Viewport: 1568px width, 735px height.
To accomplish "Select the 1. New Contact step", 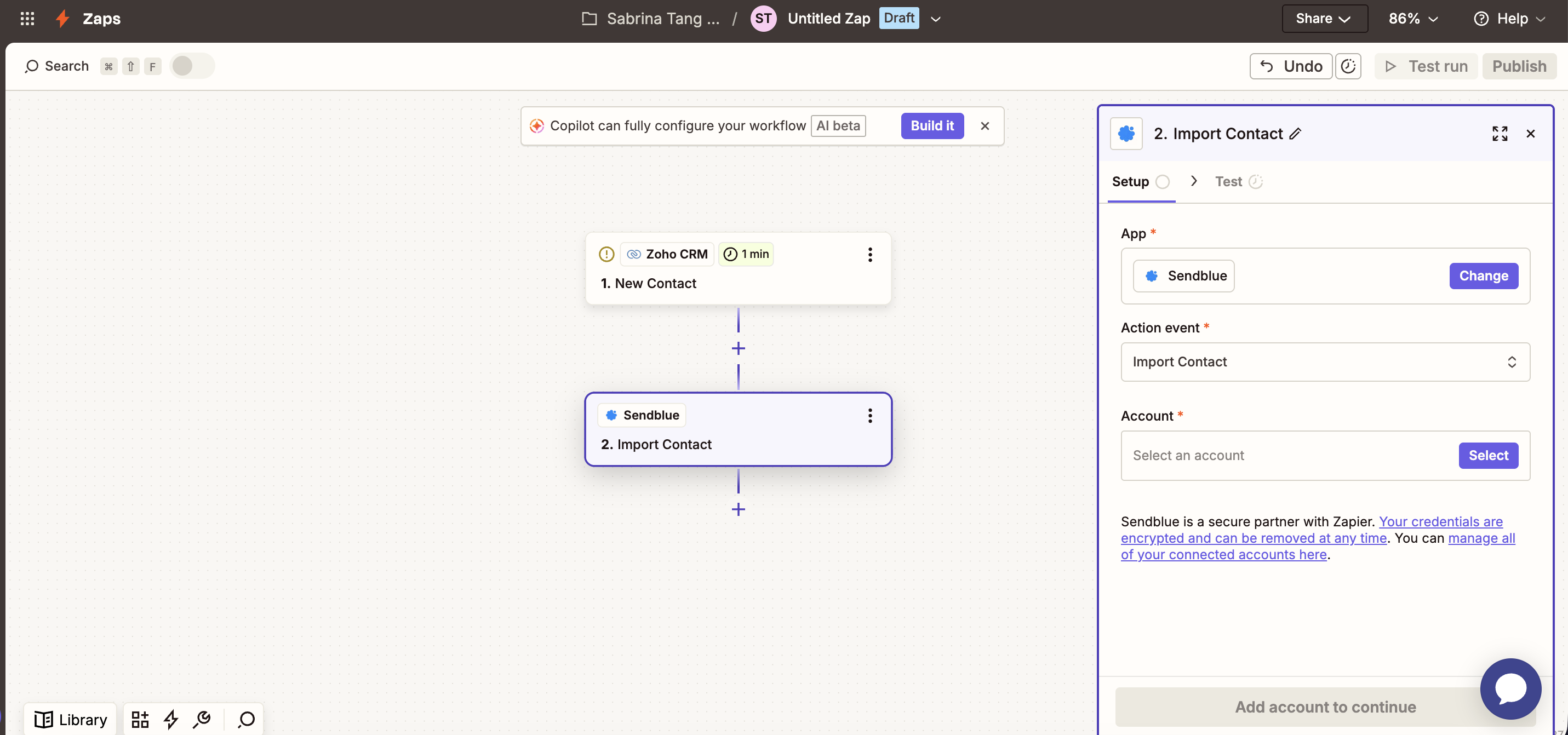I will 739,269.
